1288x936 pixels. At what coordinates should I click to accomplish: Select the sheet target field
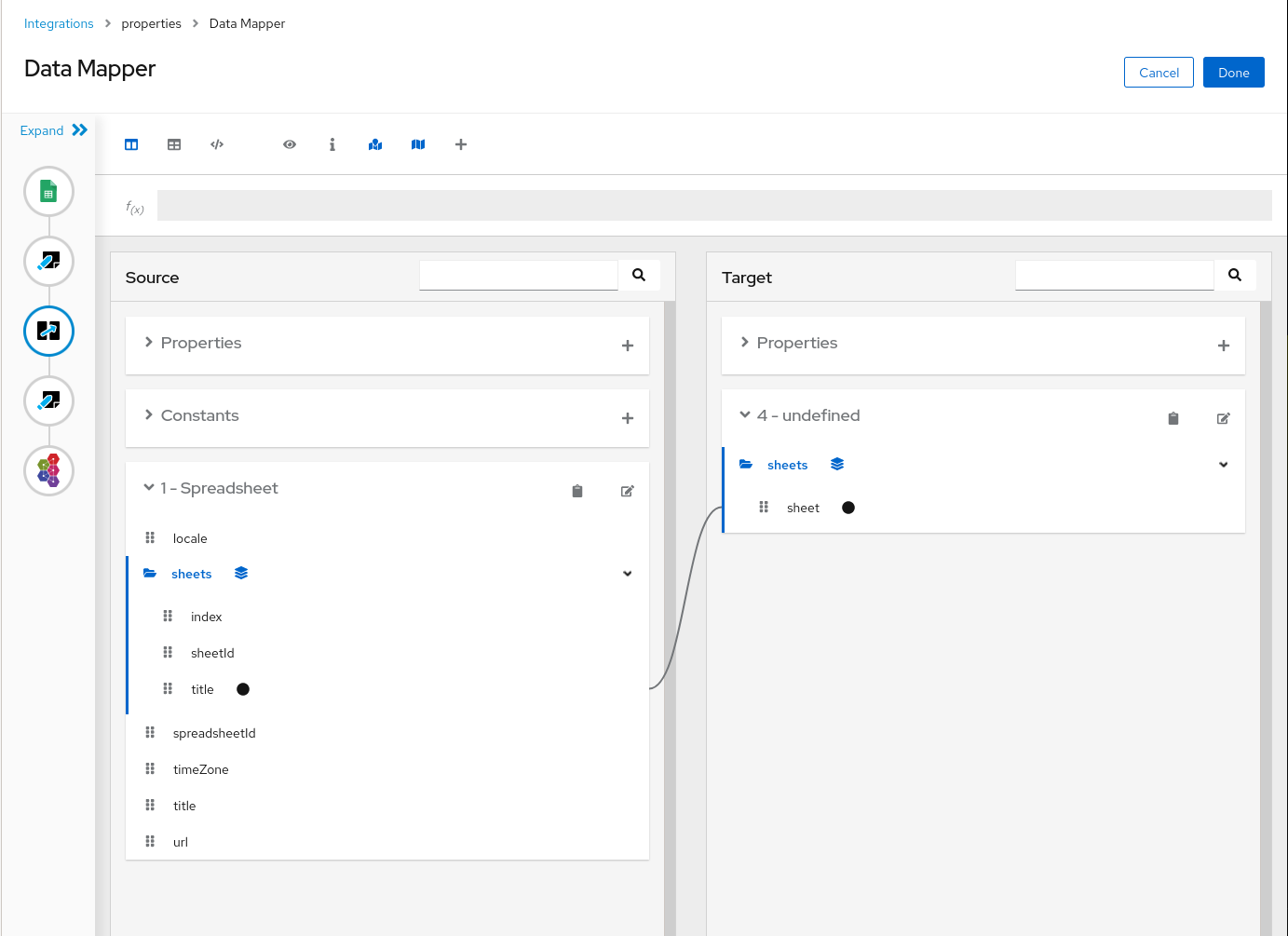(803, 508)
